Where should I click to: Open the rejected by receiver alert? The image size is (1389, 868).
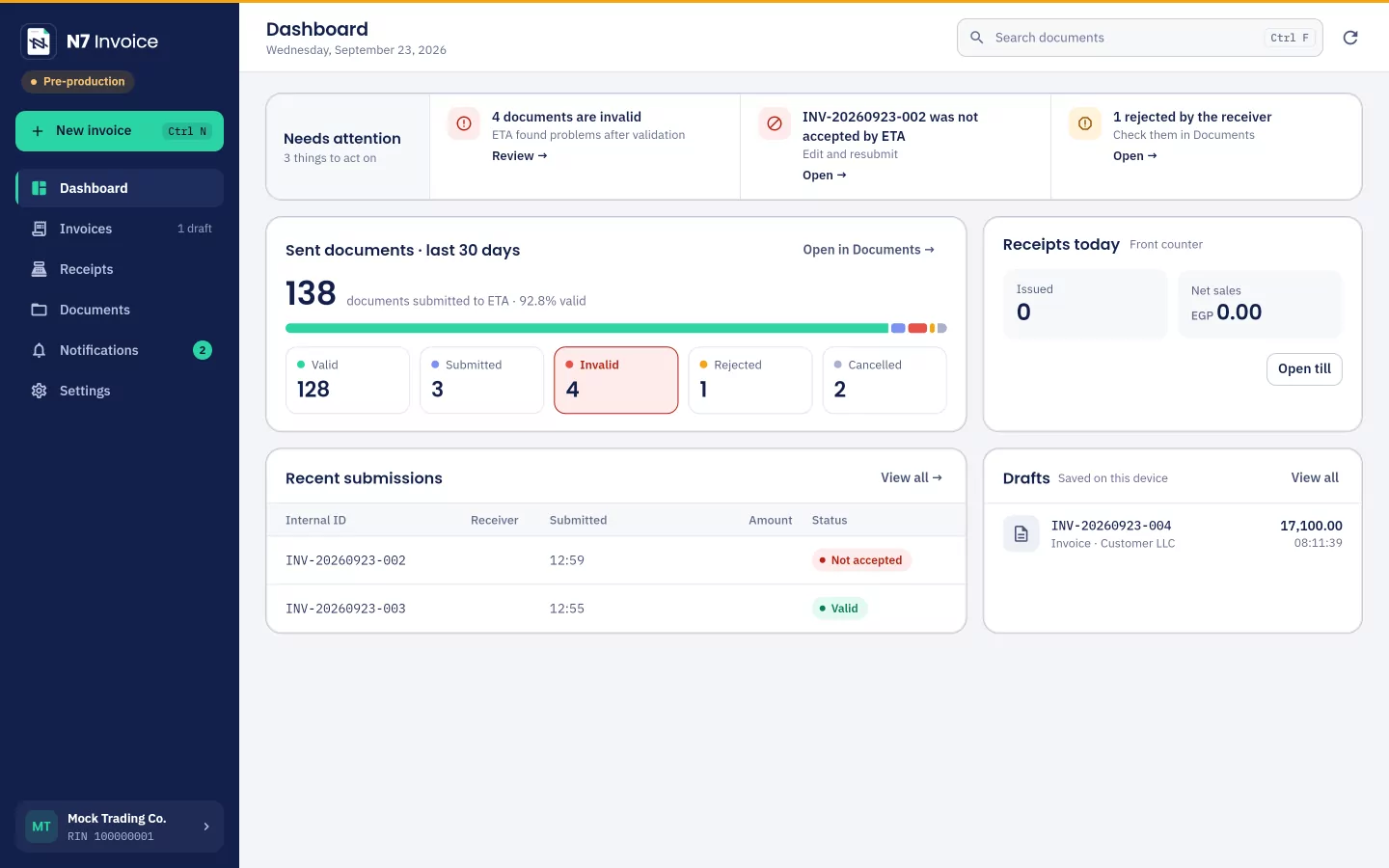pyautogui.click(x=1135, y=156)
